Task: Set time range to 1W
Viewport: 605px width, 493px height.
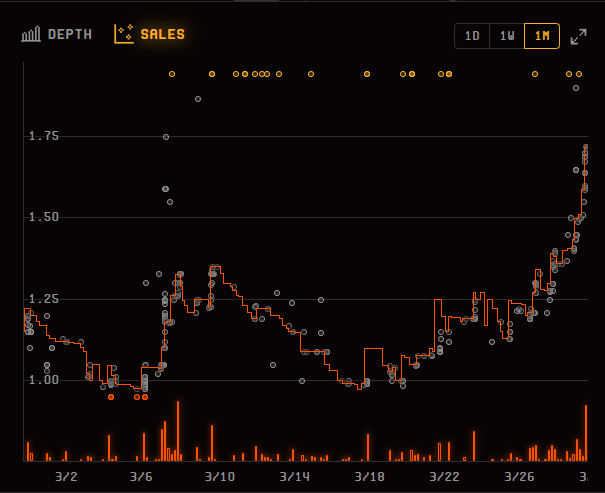Action: coord(507,36)
